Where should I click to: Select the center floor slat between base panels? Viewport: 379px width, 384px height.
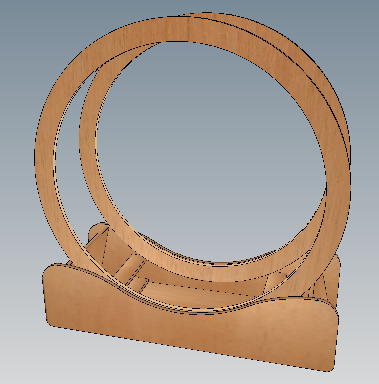(200, 293)
